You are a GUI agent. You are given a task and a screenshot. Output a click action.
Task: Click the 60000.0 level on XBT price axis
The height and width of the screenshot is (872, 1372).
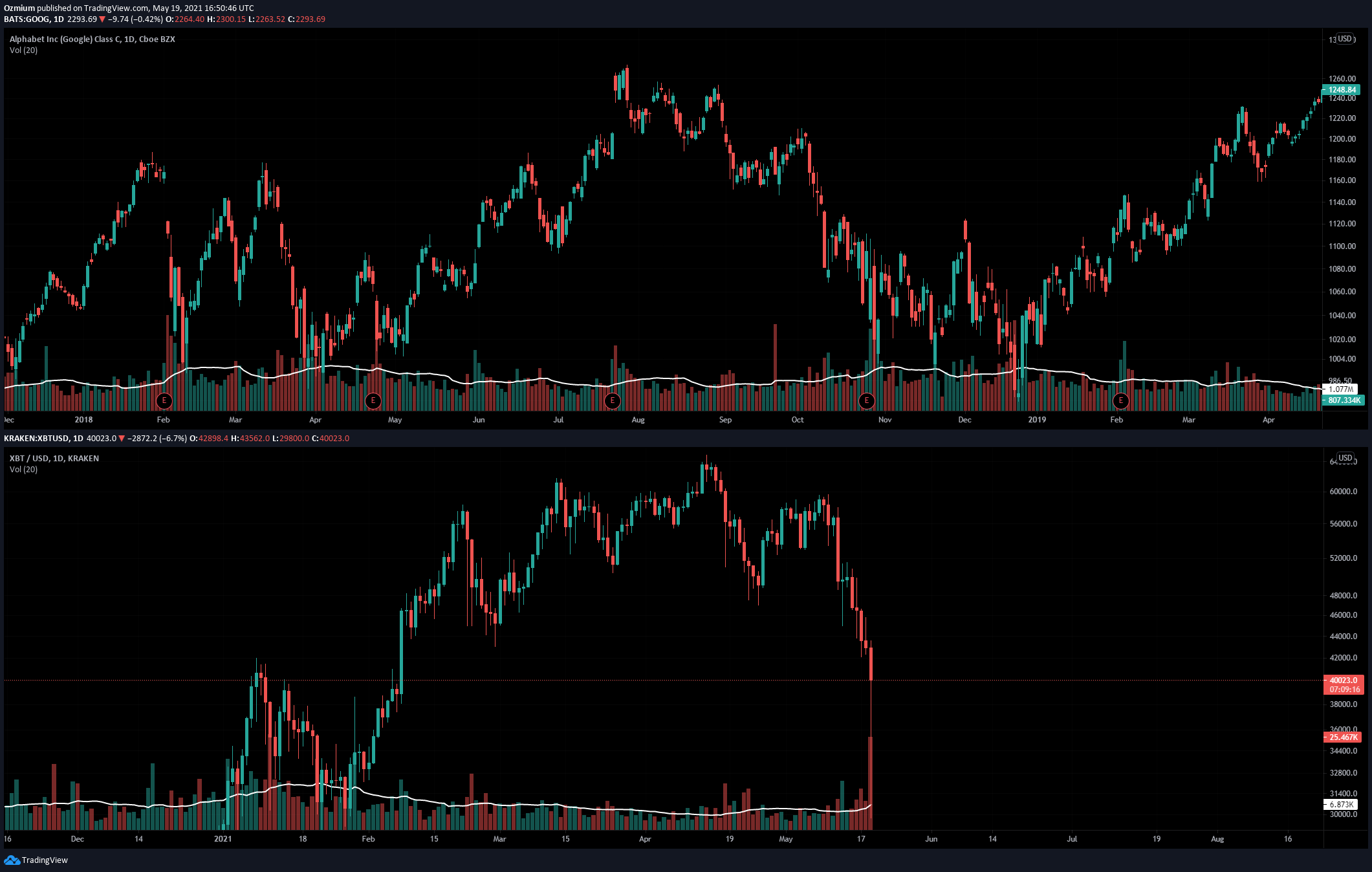(x=1344, y=491)
